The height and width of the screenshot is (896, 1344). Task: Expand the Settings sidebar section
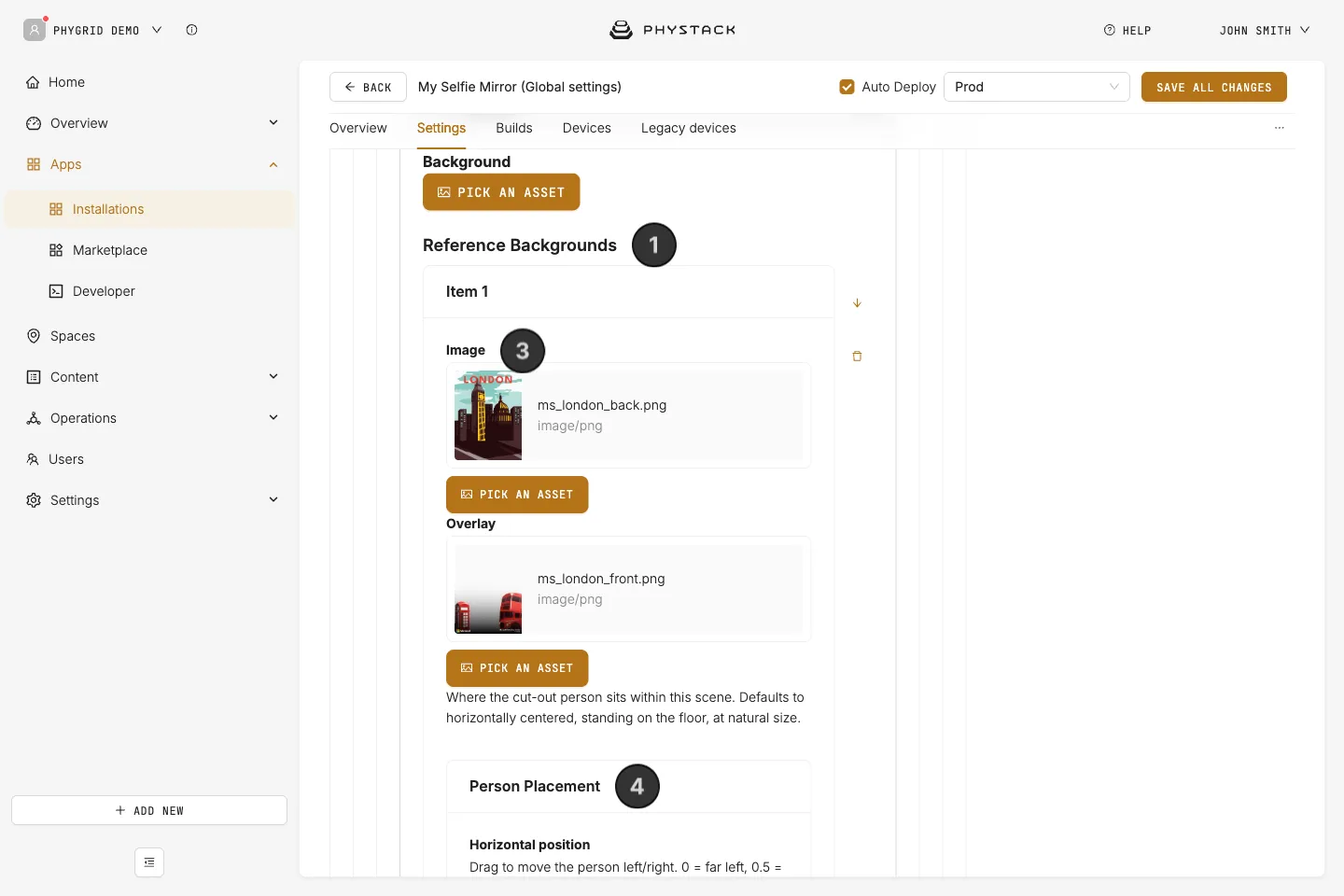click(273, 499)
